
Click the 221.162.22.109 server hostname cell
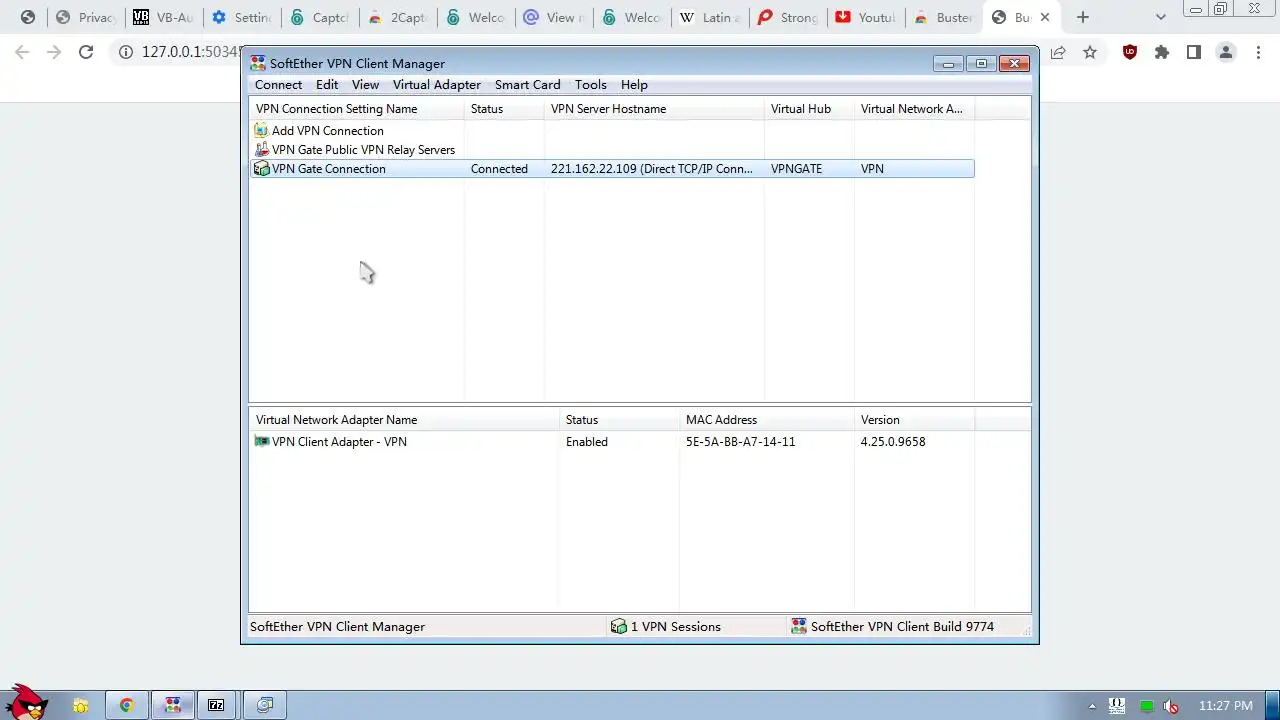click(651, 168)
